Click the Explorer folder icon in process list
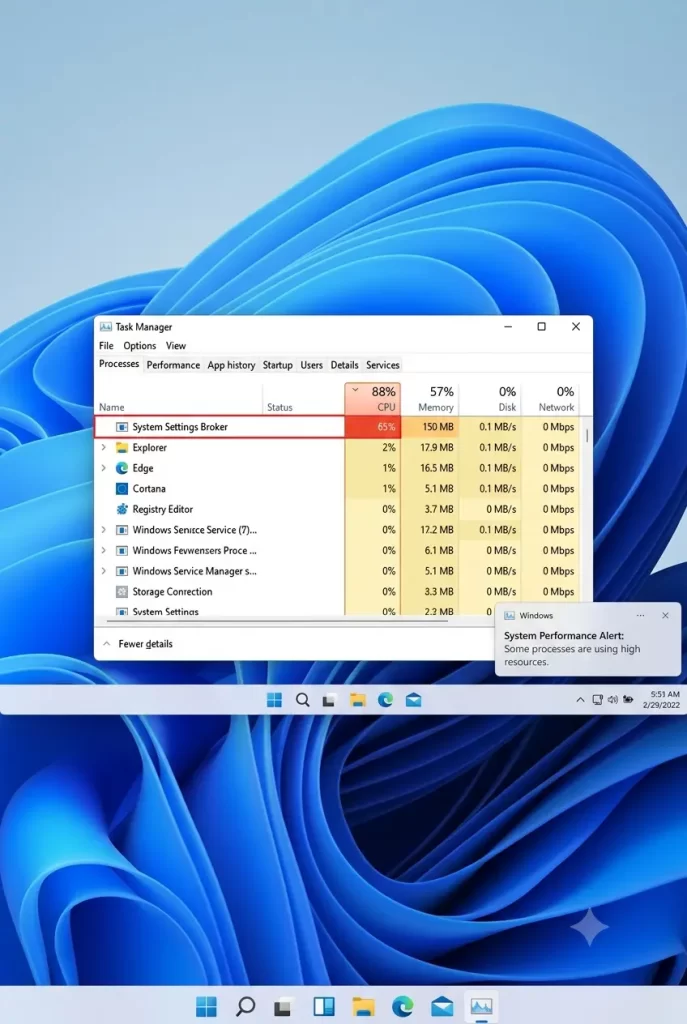Image resolution: width=687 pixels, height=1024 pixels. click(x=121, y=447)
